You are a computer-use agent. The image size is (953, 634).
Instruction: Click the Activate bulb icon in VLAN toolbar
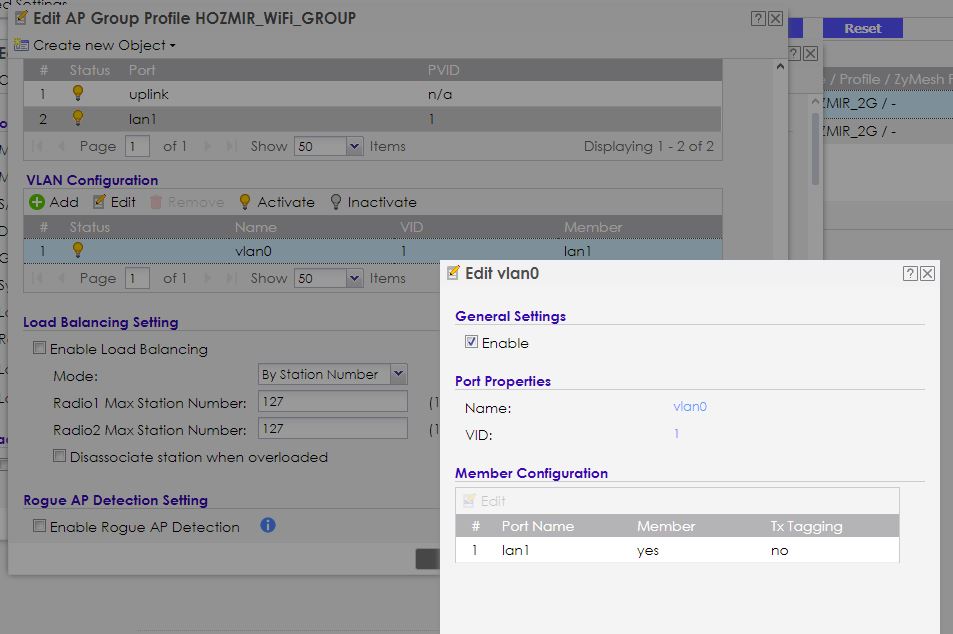pyautogui.click(x=244, y=202)
